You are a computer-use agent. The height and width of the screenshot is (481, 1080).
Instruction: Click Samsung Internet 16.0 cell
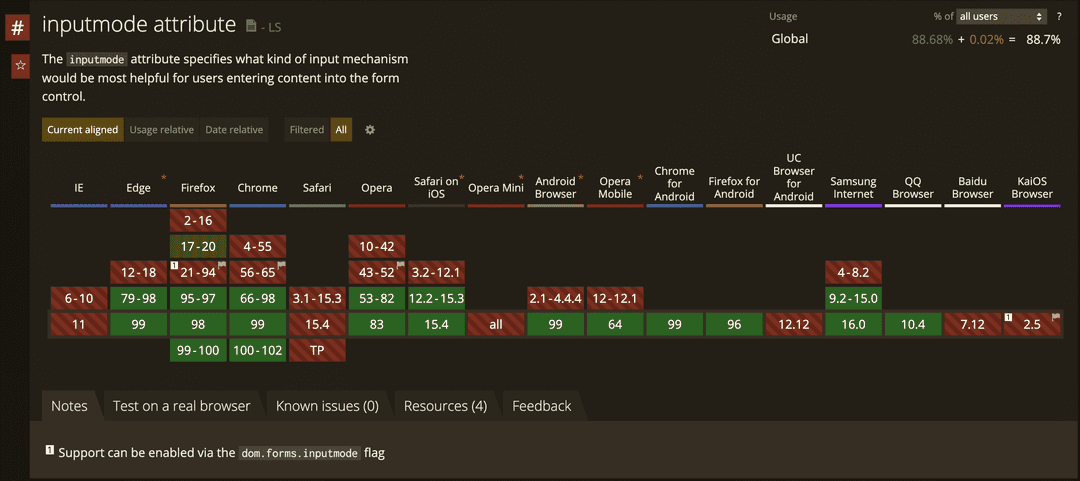pos(853,324)
